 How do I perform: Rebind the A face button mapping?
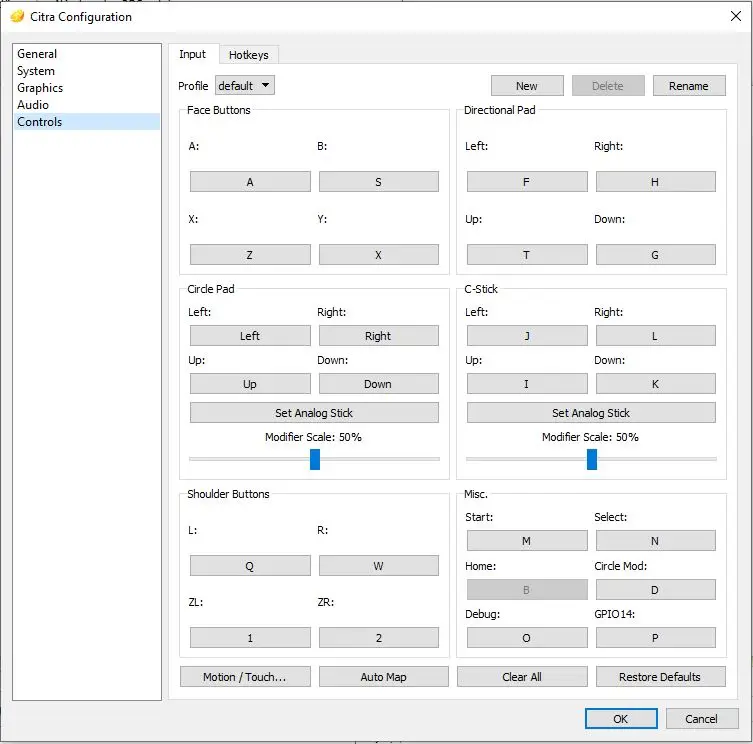250,182
